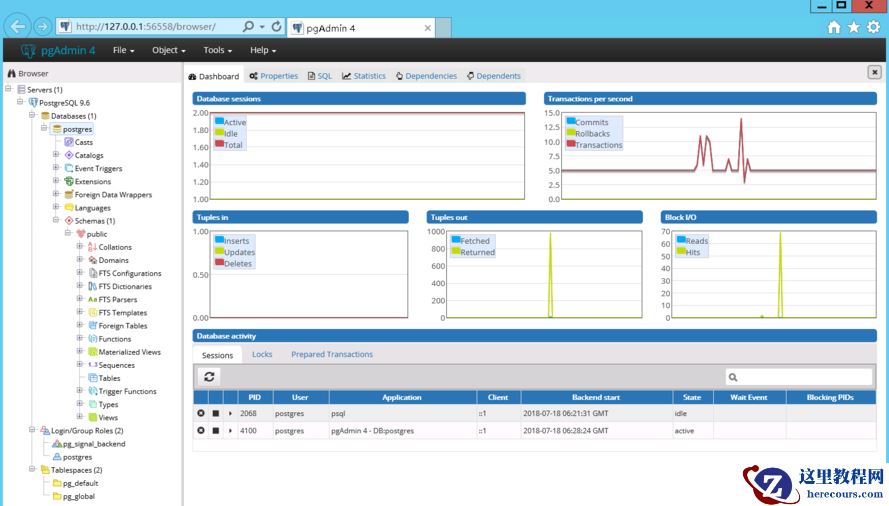The width and height of the screenshot is (889, 506).
Task: Terminate session PID 4100 with stop square
Action: pyautogui.click(x=215, y=431)
